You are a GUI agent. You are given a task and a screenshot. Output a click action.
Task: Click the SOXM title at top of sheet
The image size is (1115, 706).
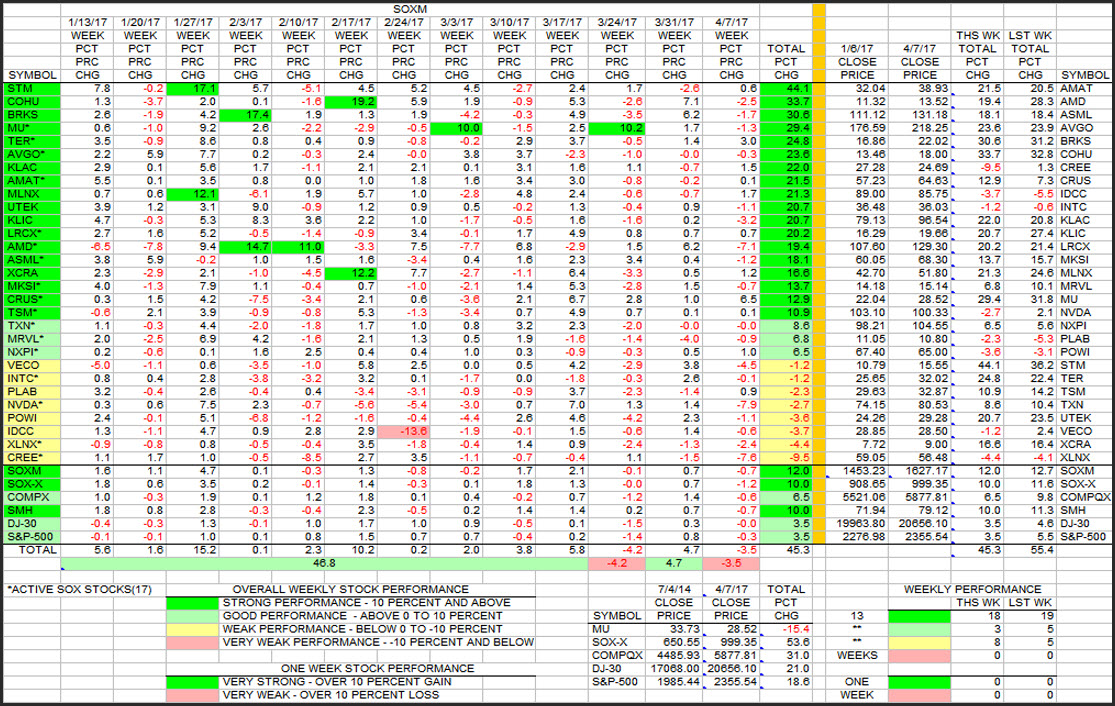(x=404, y=8)
